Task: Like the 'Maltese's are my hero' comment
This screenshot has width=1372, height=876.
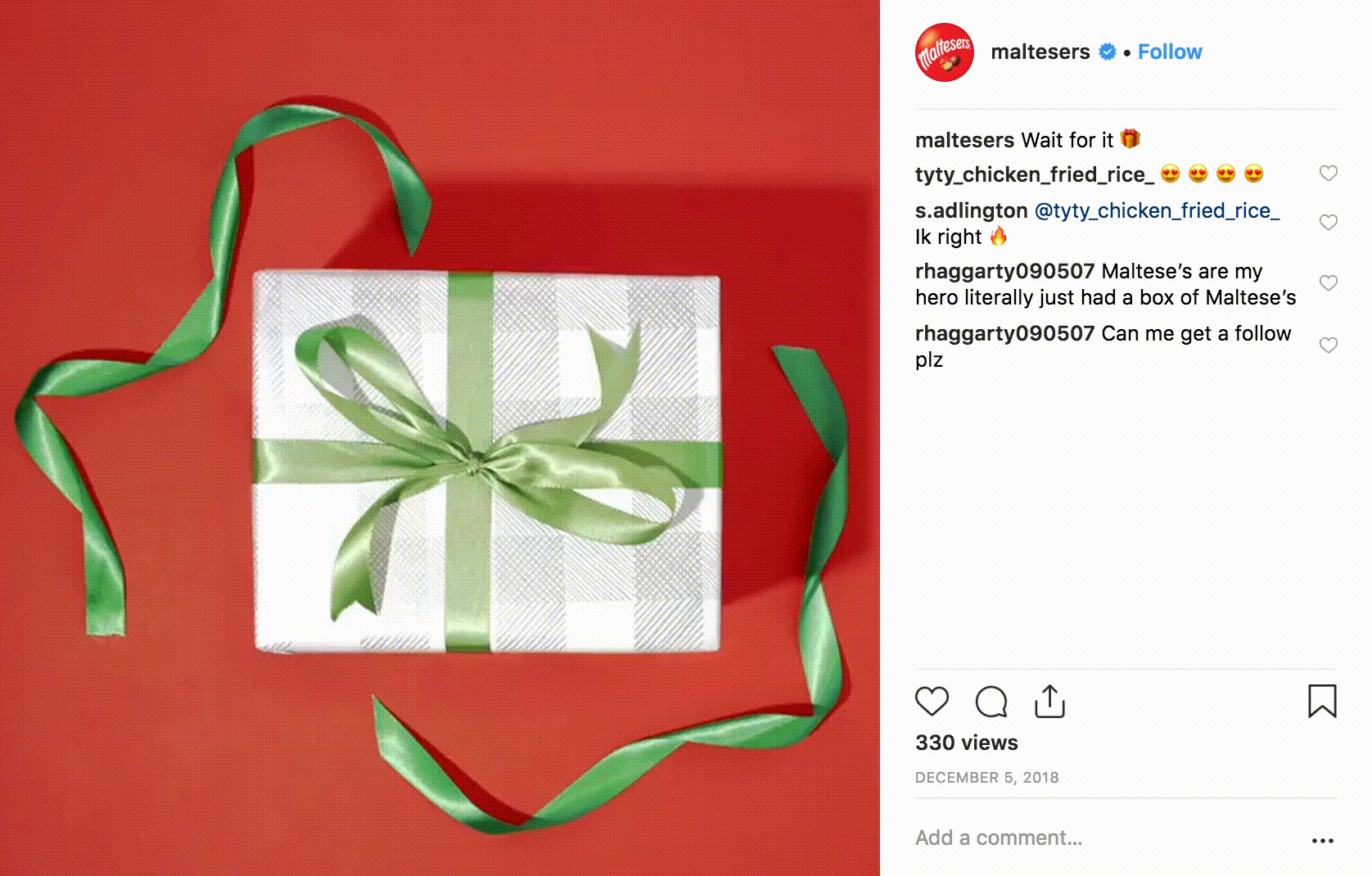Action: (1328, 282)
